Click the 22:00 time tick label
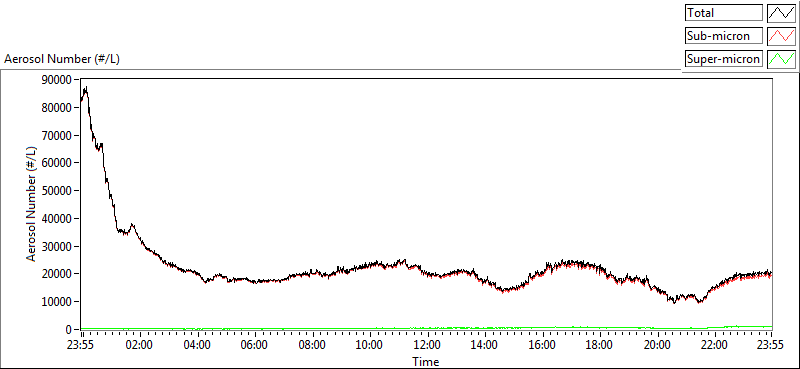This screenshot has width=800, height=369. click(715, 344)
